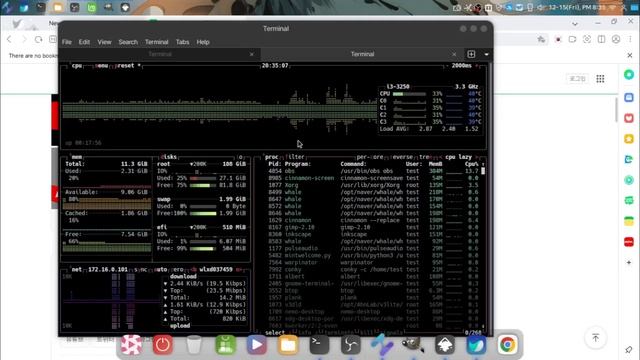Open the green software manager dock icon
The image size is (640, 360).
pos(225,345)
